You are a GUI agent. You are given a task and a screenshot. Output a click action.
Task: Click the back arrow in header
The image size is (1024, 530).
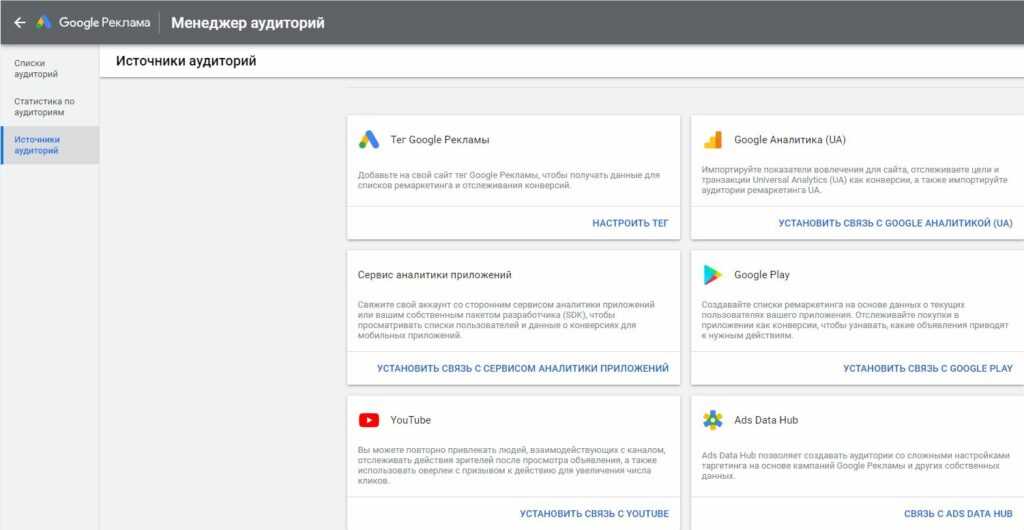click(19, 22)
